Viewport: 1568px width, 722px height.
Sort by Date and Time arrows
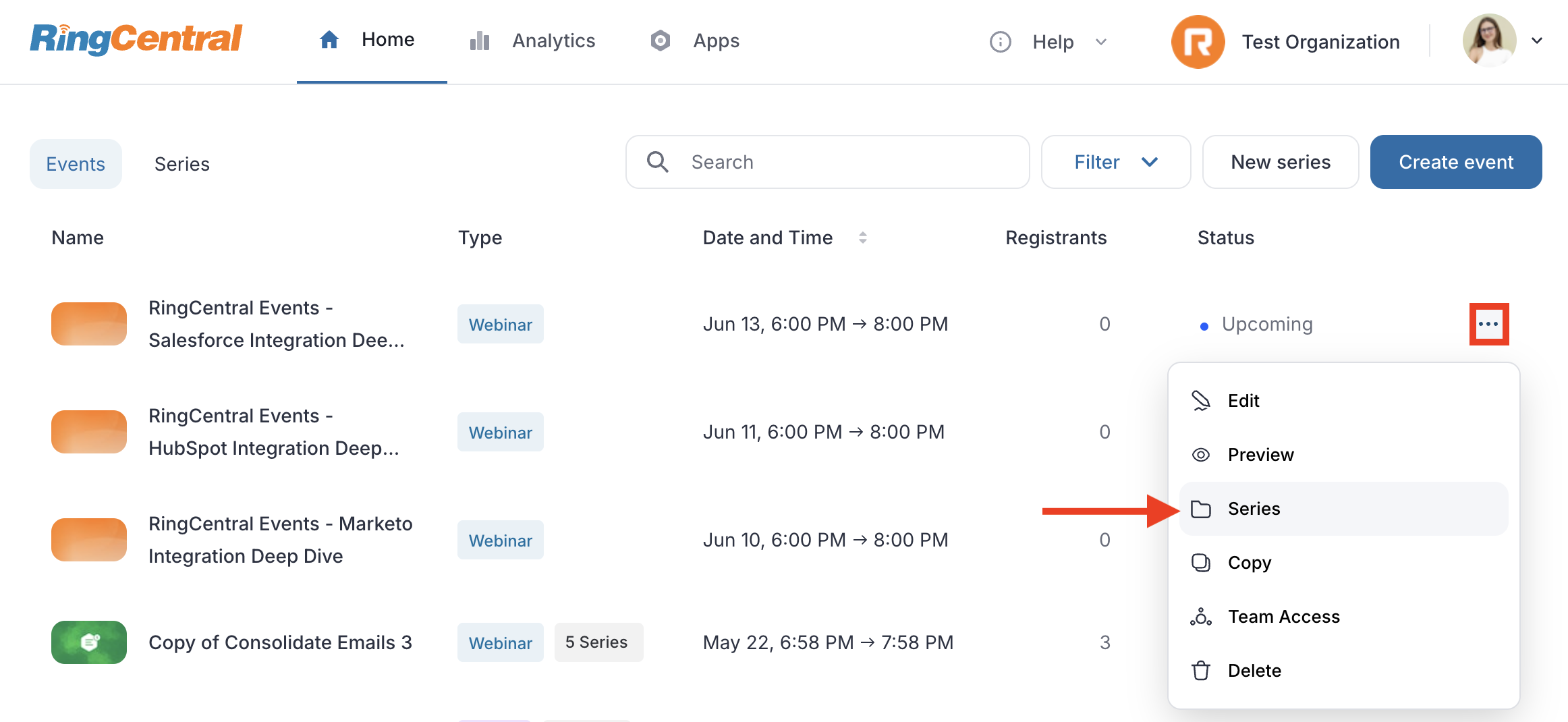[862, 238]
